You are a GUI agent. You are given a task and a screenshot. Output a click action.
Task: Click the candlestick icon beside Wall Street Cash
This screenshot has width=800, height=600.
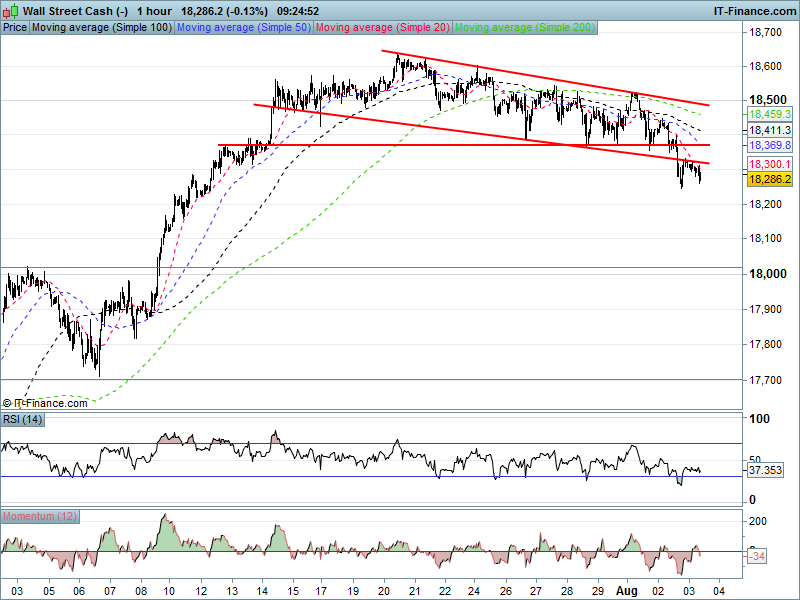[x=11, y=11]
